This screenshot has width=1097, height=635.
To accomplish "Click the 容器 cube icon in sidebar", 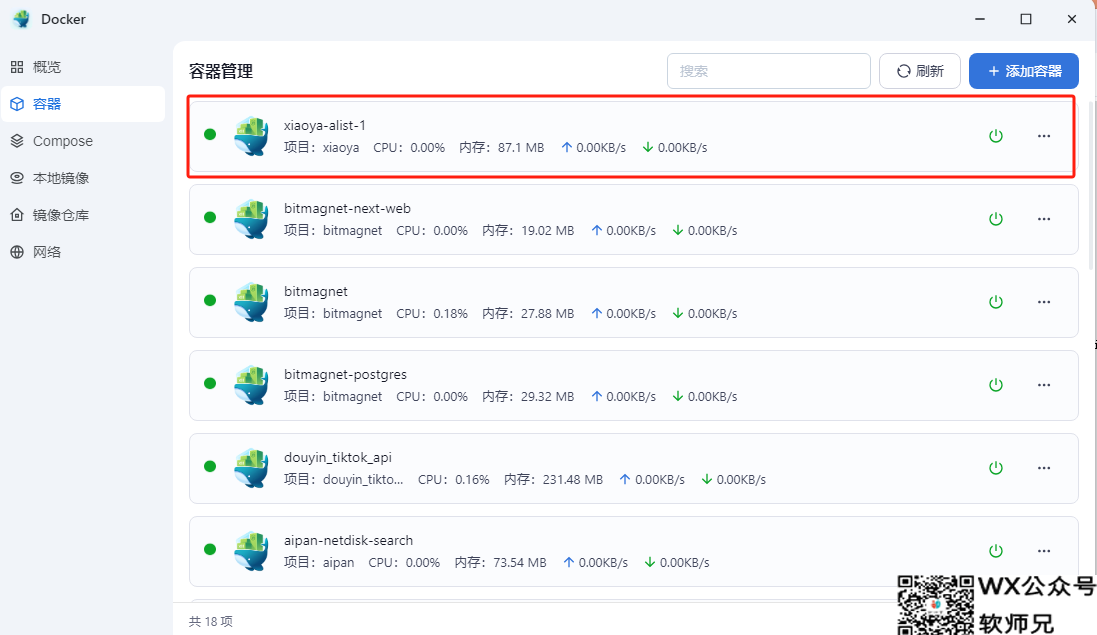I will click(17, 104).
